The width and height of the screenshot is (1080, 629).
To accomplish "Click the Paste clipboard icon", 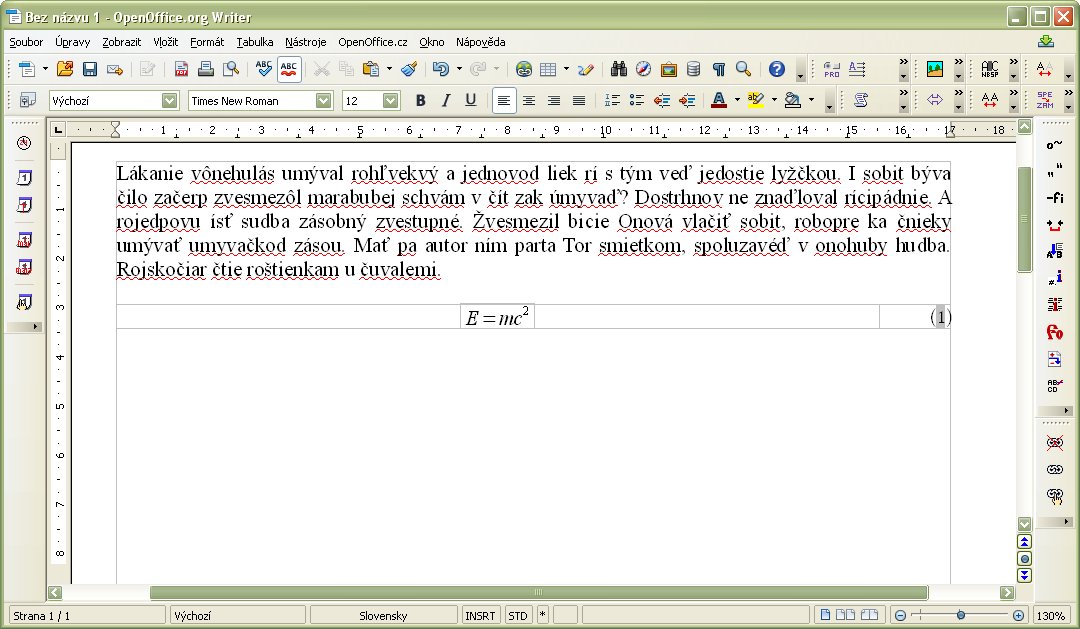I will pos(371,69).
